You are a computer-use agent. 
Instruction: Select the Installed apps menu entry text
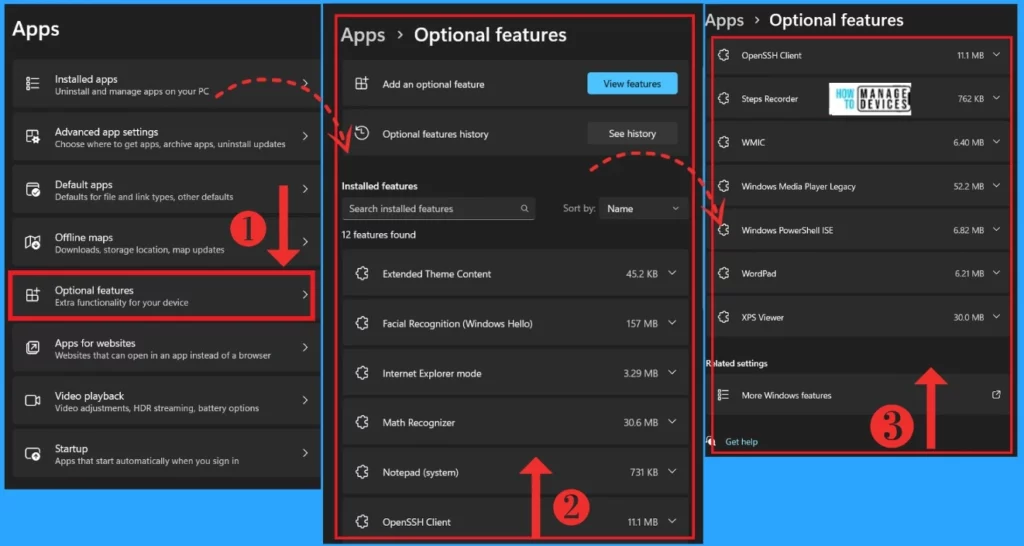(x=86, y=79)
